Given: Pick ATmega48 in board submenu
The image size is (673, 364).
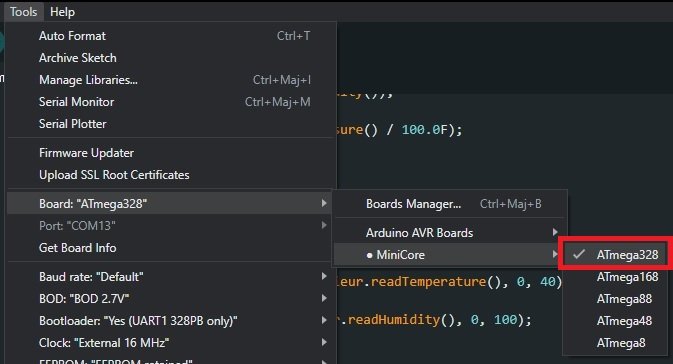Looking at the screenshot, I should coord(615,321).
